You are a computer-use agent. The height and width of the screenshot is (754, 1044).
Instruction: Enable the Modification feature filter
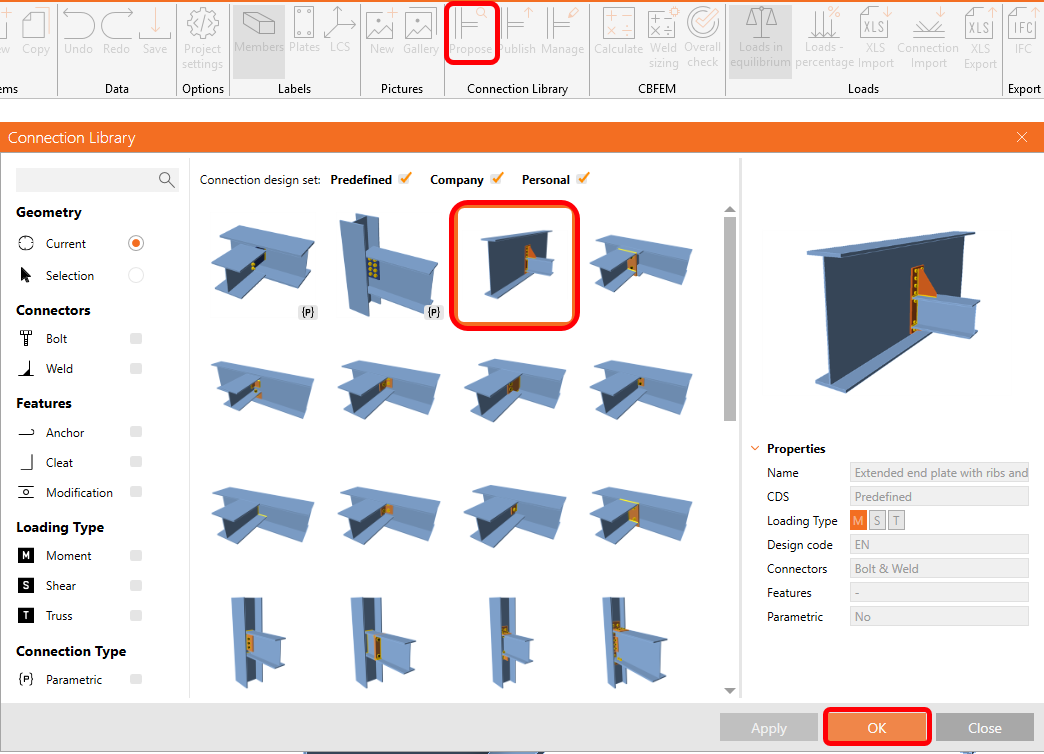136,492
